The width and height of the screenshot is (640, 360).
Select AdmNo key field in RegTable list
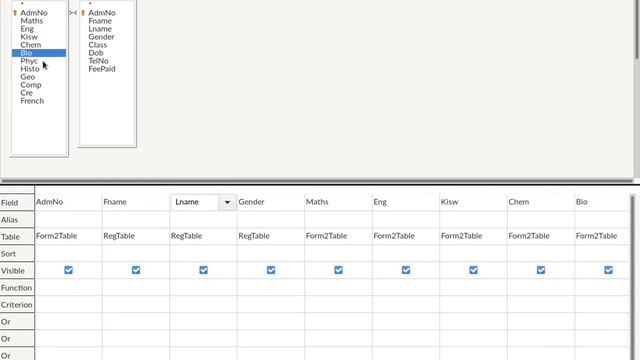pos(102,13)
